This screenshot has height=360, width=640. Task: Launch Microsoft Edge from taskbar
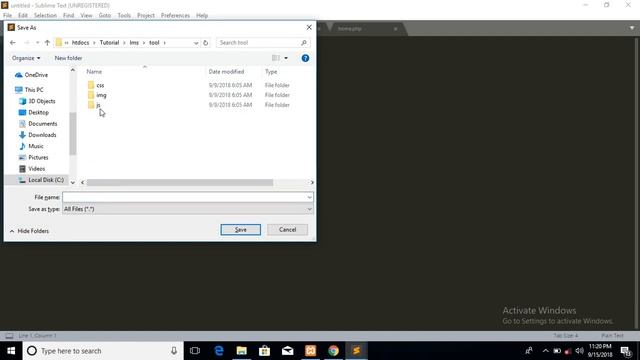219,351
